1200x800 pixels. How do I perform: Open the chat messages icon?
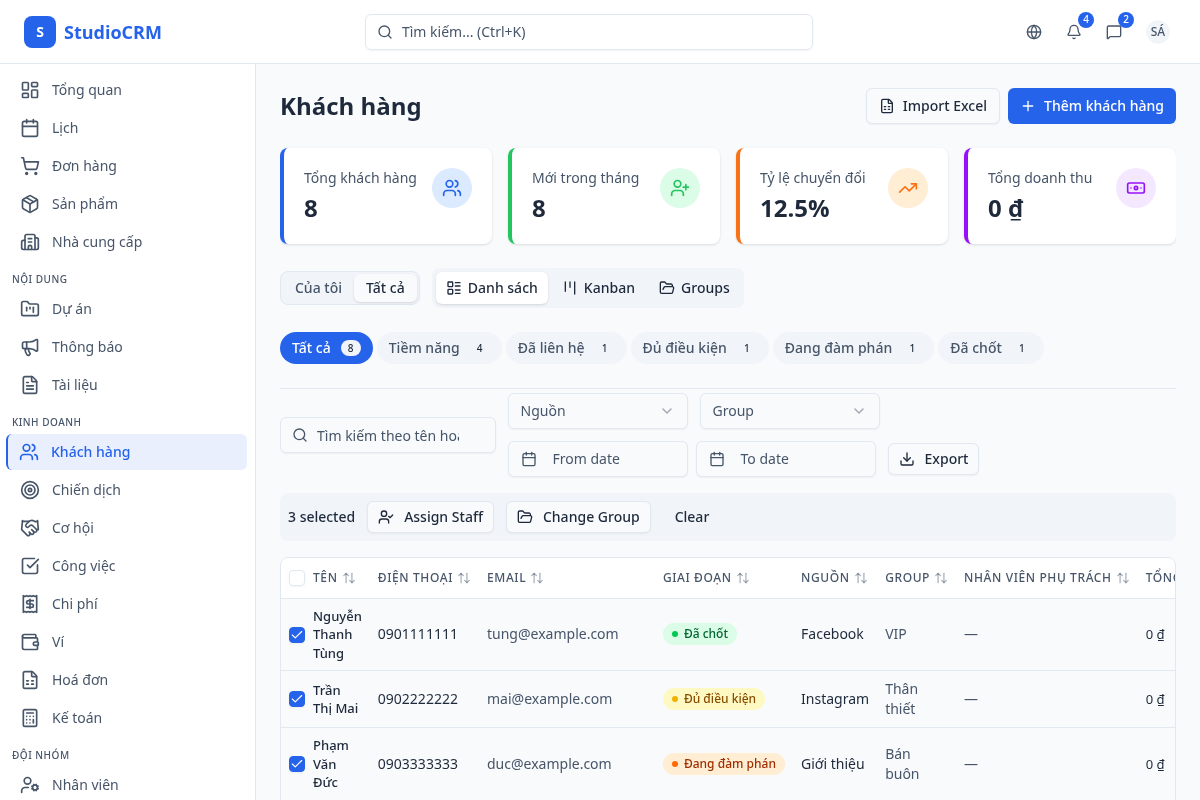1113,32
